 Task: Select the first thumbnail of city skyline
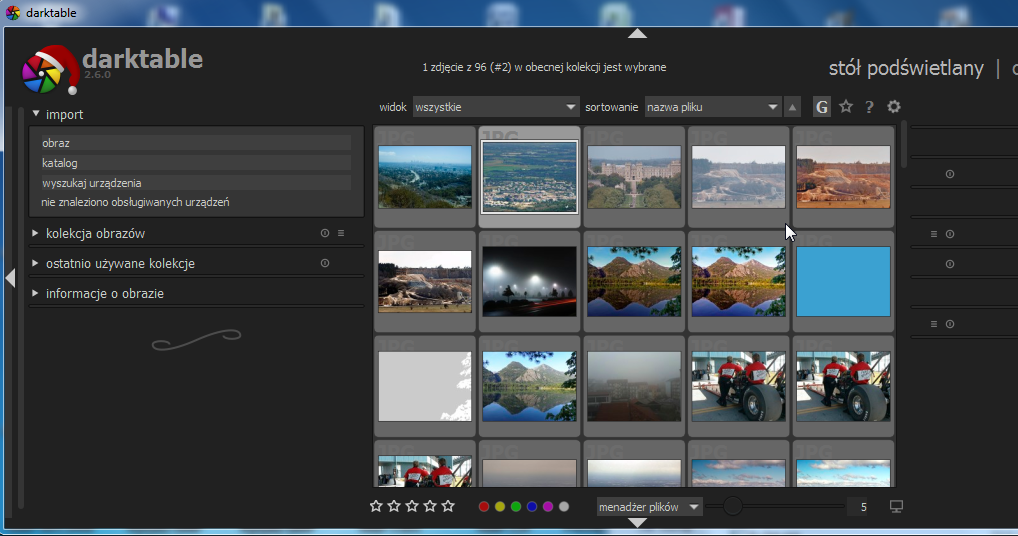click(x=425, y=177)
